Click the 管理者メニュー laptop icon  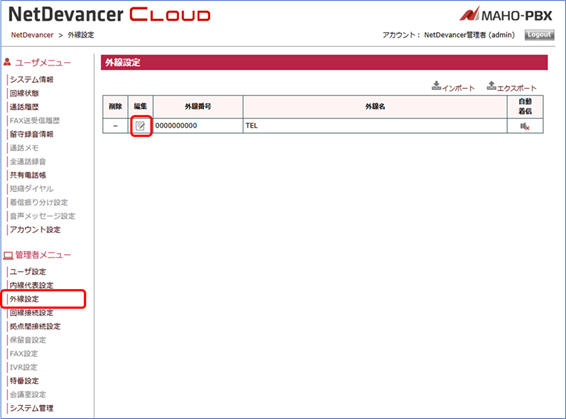8,256
